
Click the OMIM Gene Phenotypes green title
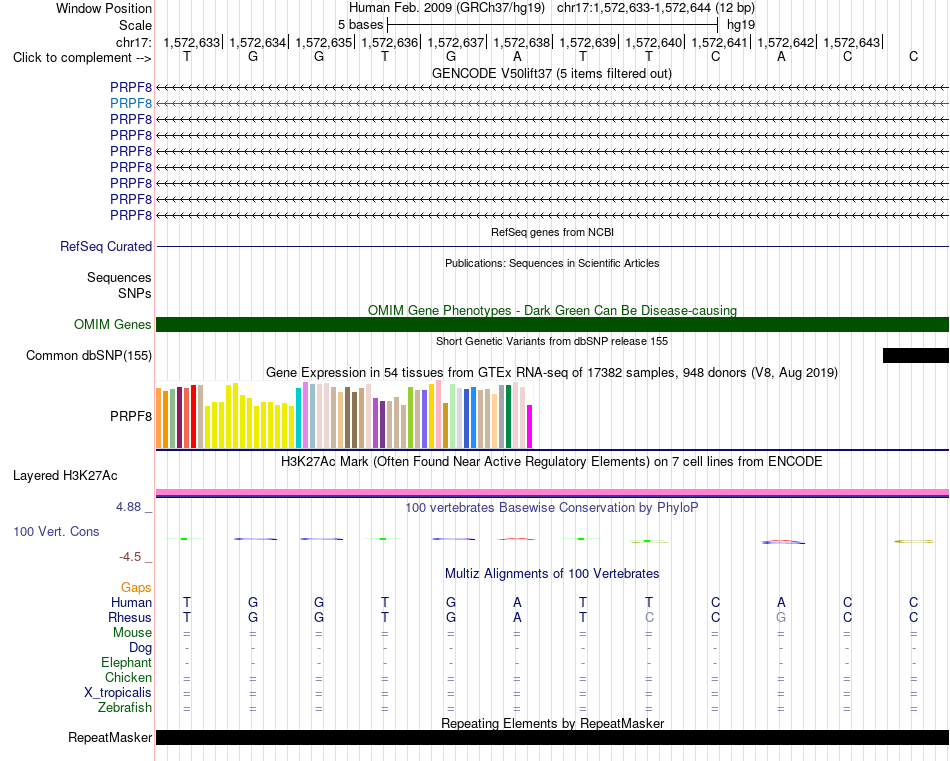coord(553,310)
